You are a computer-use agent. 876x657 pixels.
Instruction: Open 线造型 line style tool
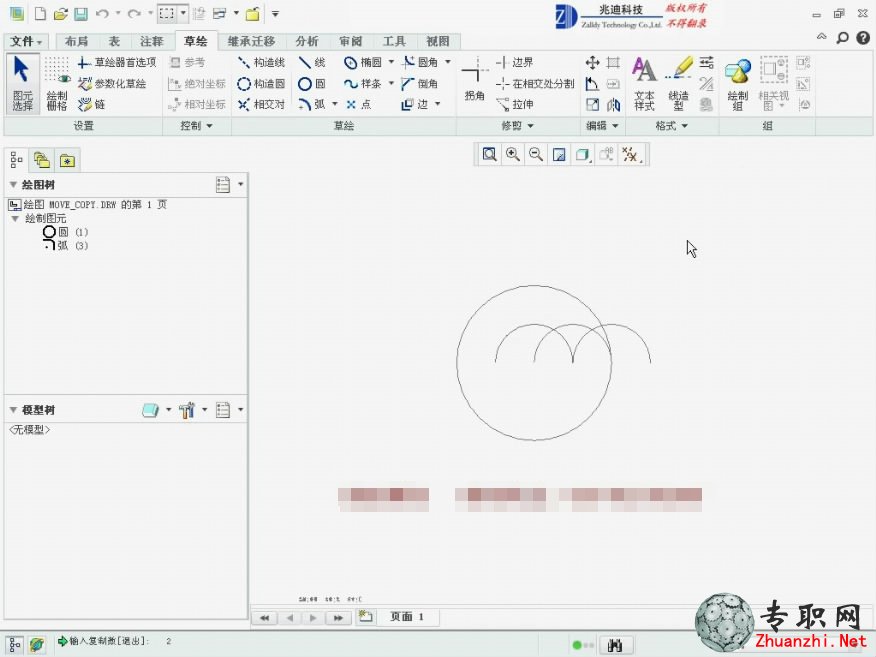coord(679,84)
